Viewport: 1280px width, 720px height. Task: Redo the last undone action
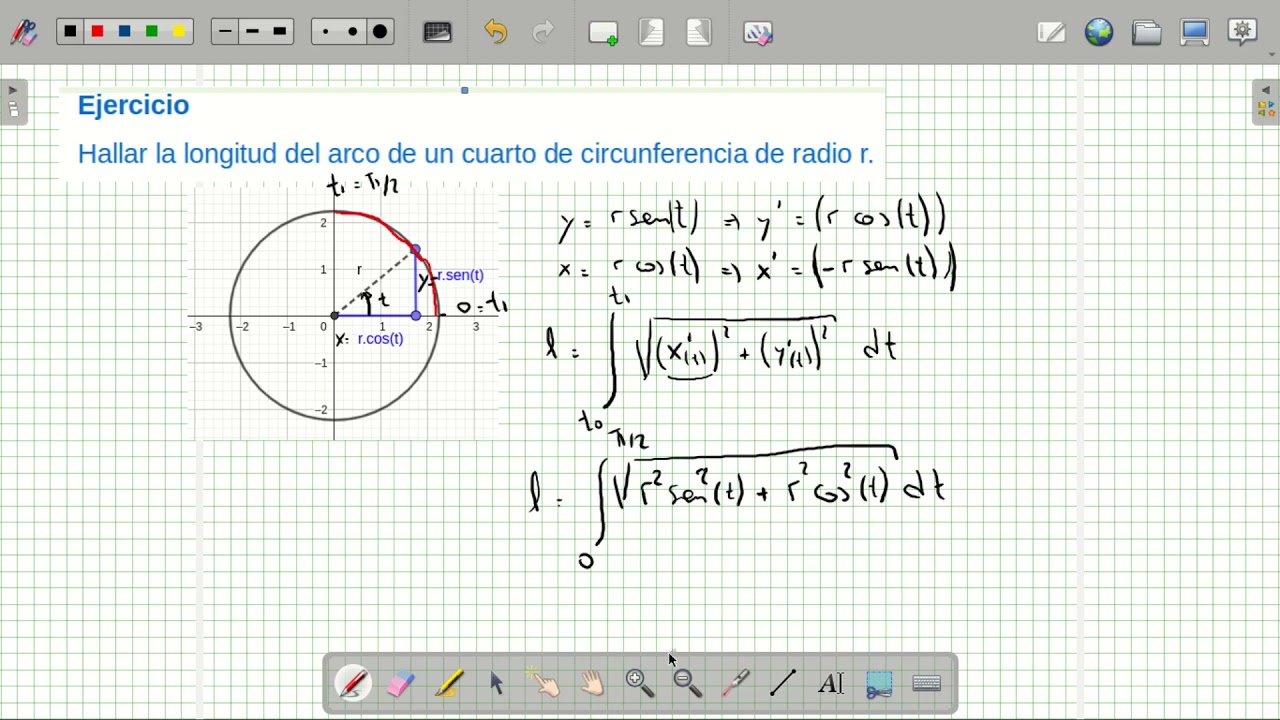[x=543, y=32]
